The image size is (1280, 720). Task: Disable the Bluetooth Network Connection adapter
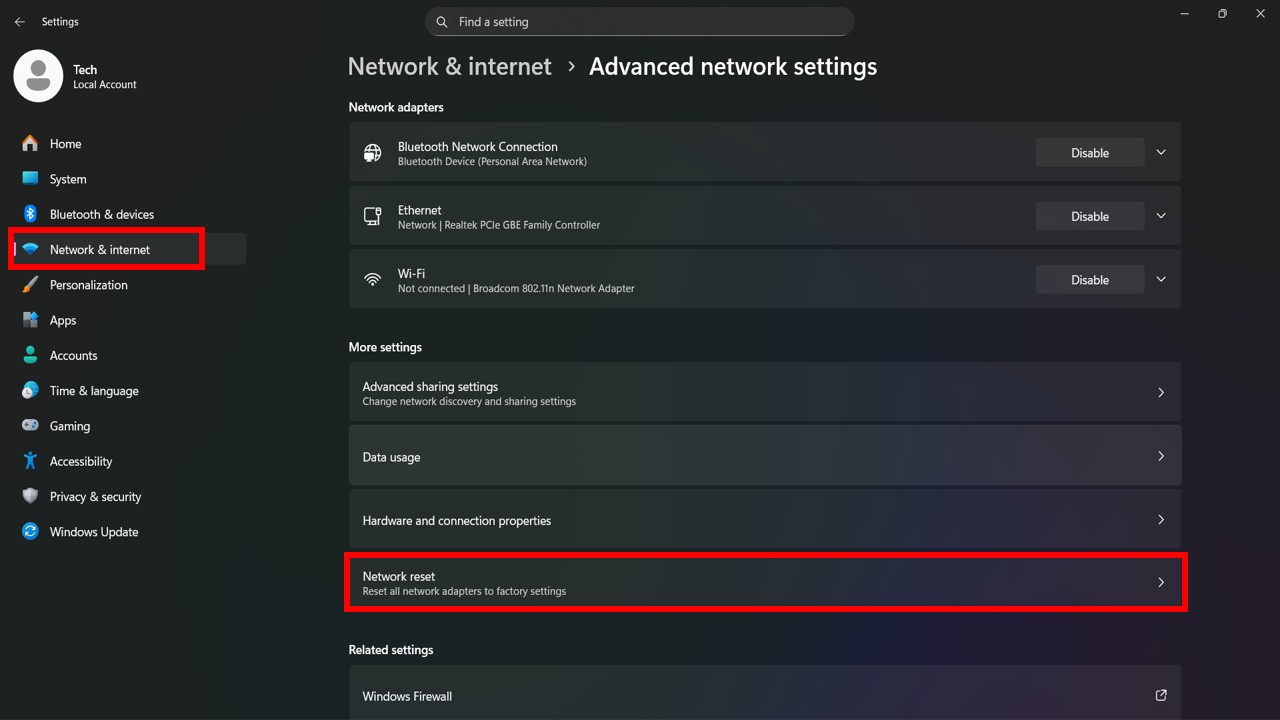tap(1089, 153)
